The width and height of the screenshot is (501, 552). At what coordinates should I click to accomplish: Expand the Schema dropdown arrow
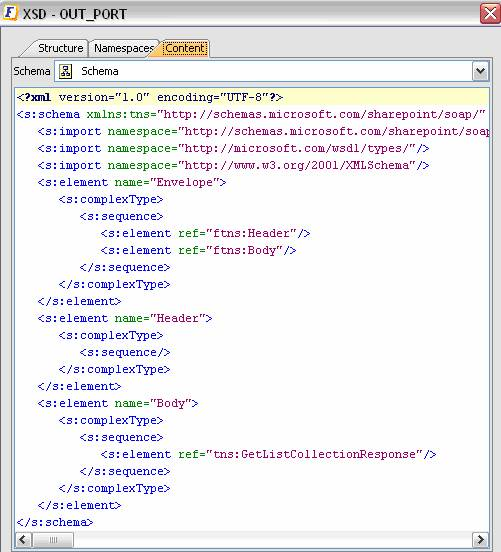coord(480,71)
